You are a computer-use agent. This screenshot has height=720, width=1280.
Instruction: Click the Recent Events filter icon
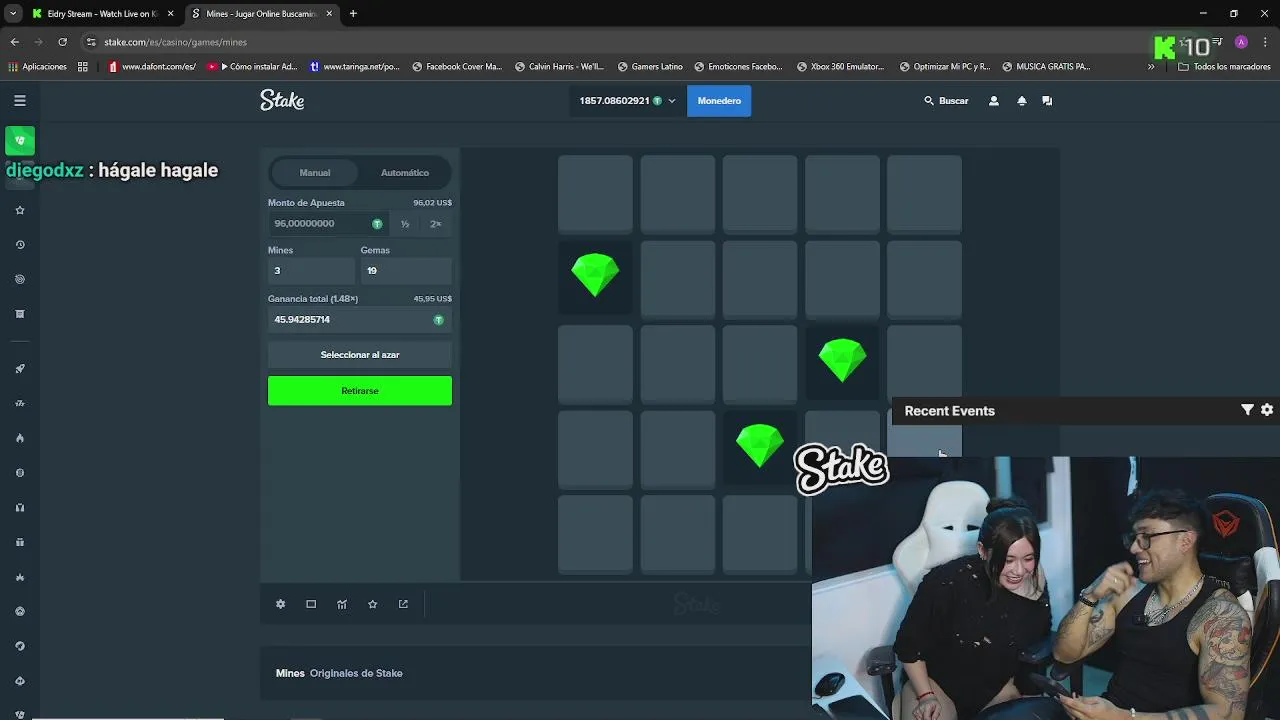click(x=1247, y=410)
